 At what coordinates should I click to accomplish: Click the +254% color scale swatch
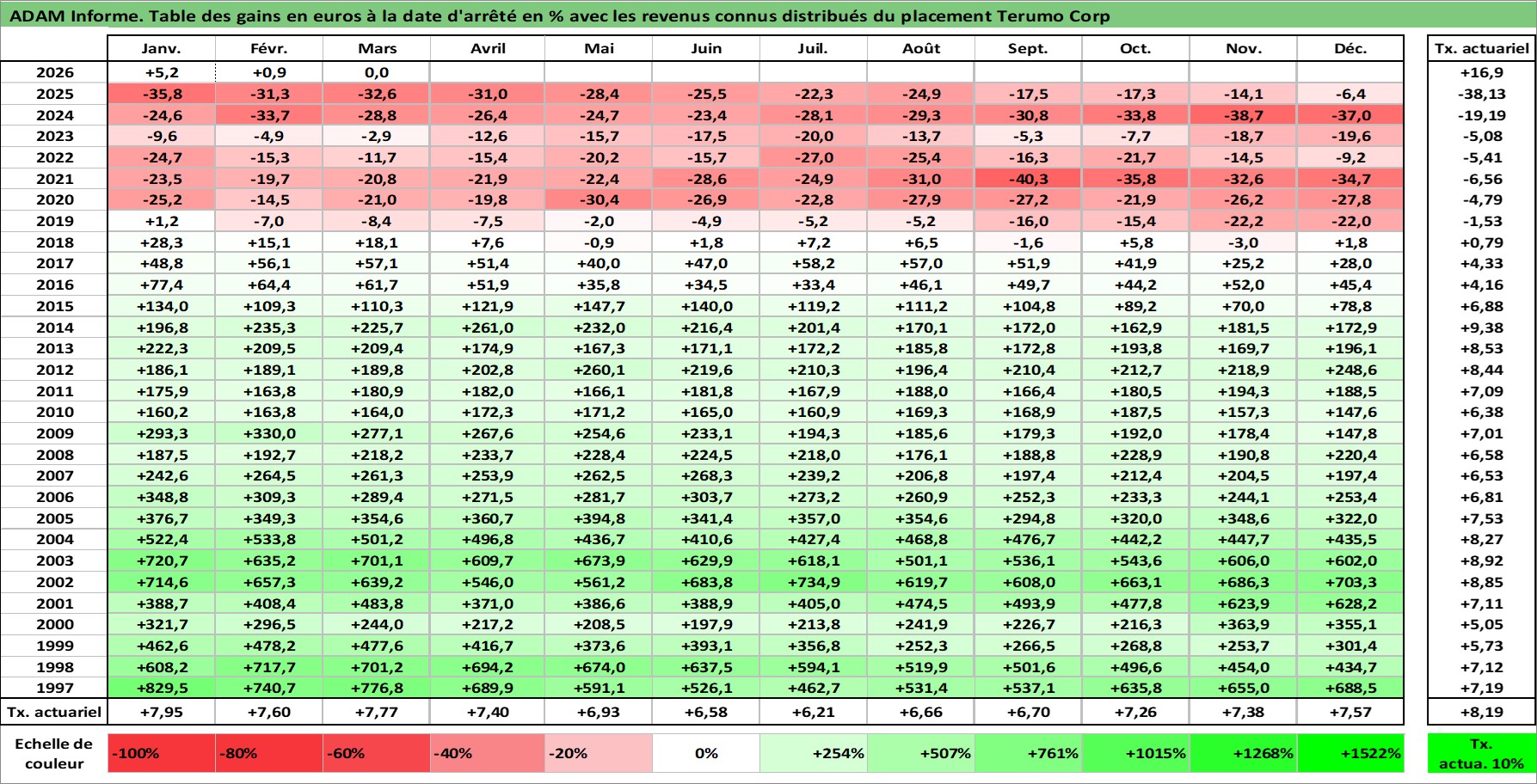[813, 753]
